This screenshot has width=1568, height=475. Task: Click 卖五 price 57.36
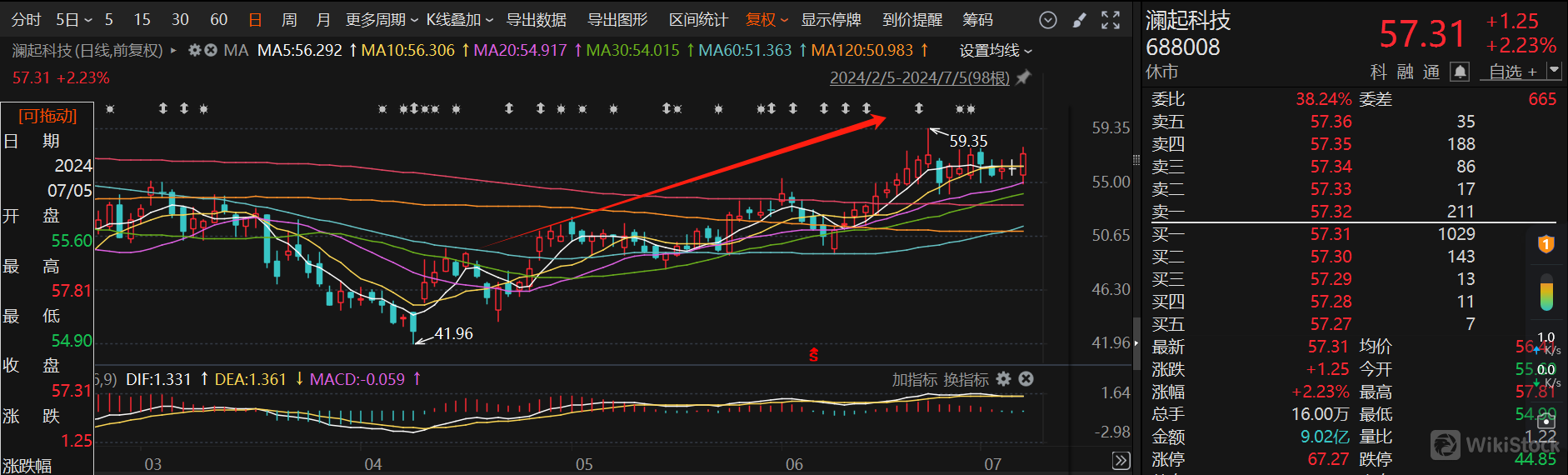1331,122
